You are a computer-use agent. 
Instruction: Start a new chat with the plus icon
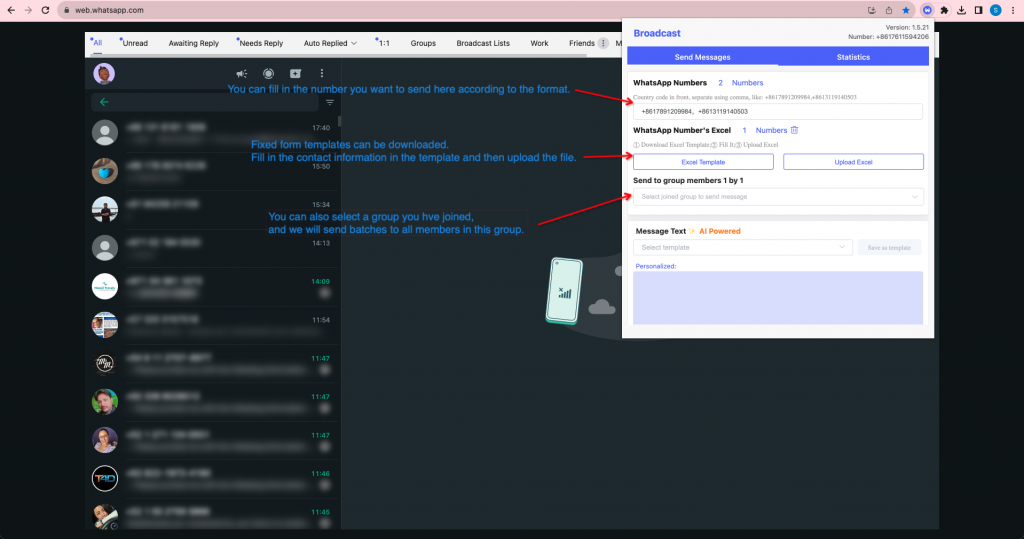295,74
